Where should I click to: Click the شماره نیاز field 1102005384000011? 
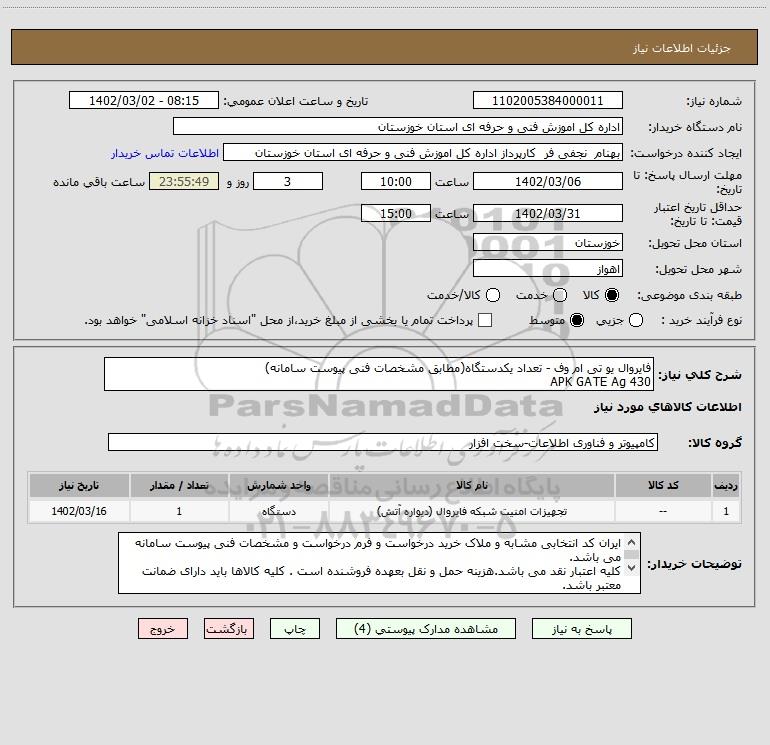click(548, 101)
